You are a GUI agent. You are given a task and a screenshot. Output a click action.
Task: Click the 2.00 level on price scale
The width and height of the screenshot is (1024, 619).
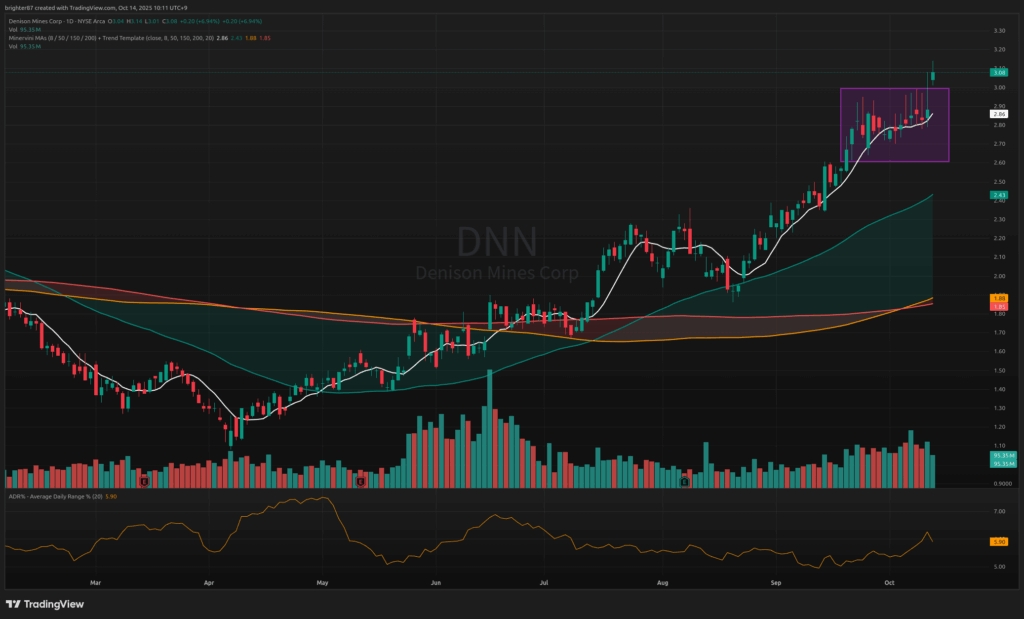click(x=998, y=276)
